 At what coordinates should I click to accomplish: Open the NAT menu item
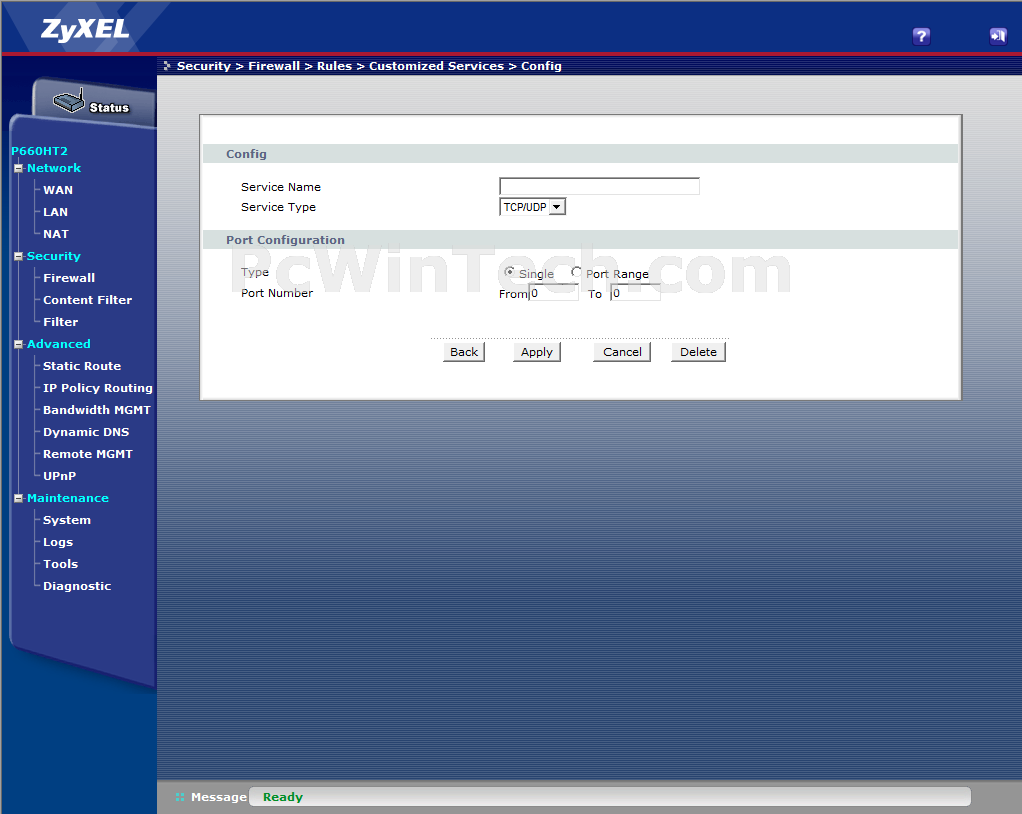point(56,234)
